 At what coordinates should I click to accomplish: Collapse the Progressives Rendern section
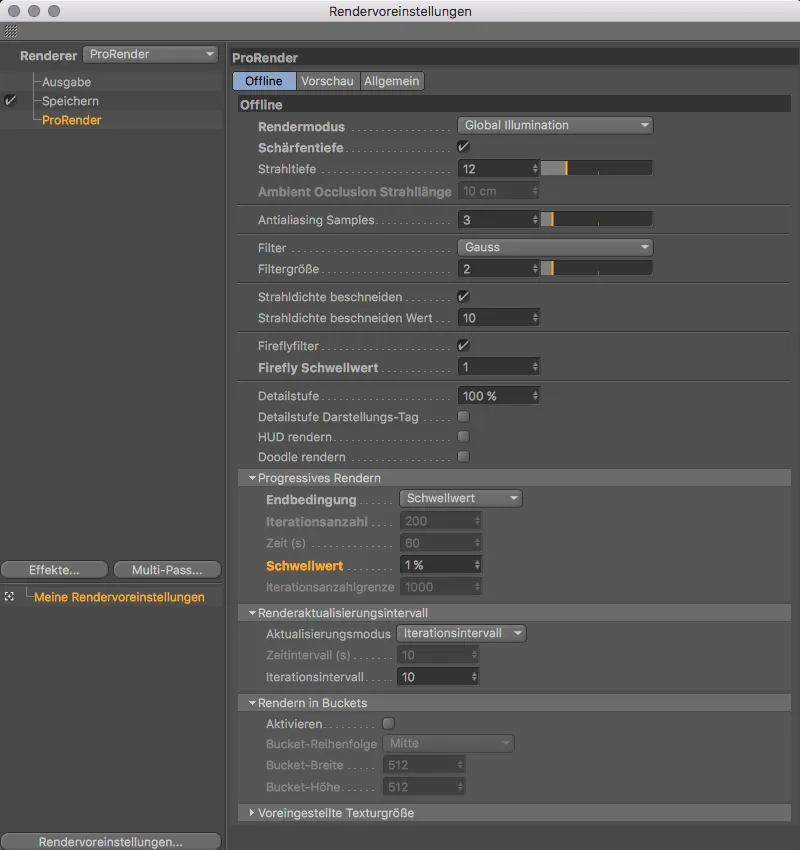[x=253, y=478]
